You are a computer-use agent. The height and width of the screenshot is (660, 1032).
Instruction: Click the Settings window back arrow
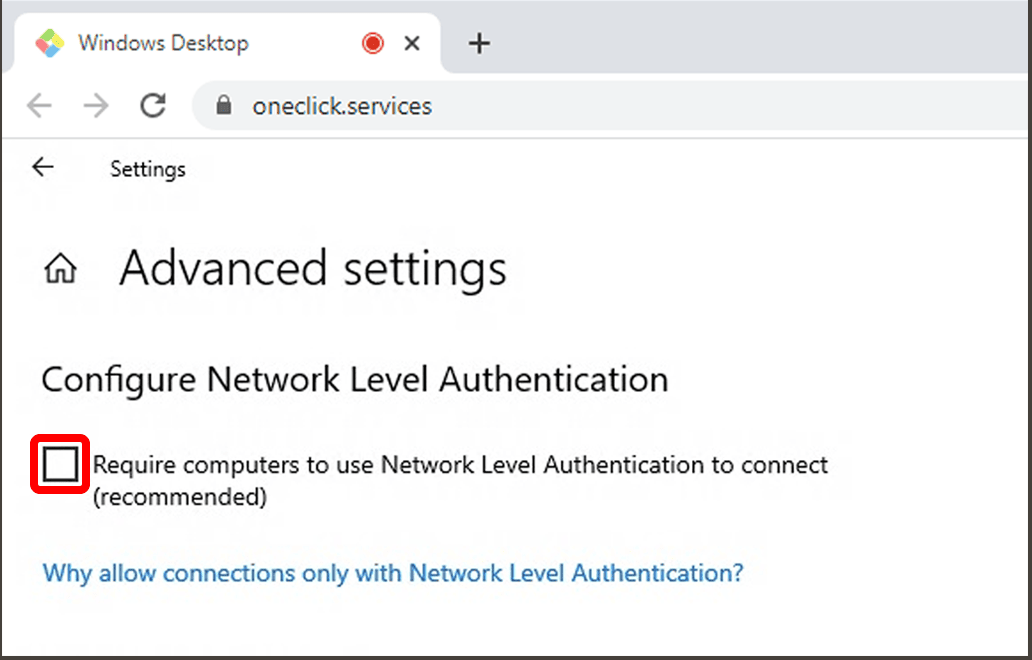[42, 167]
